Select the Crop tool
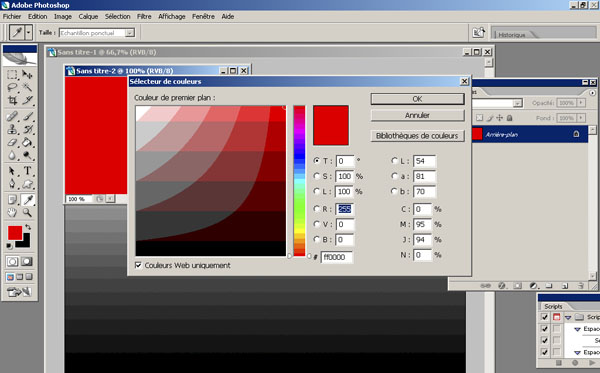 12,101
